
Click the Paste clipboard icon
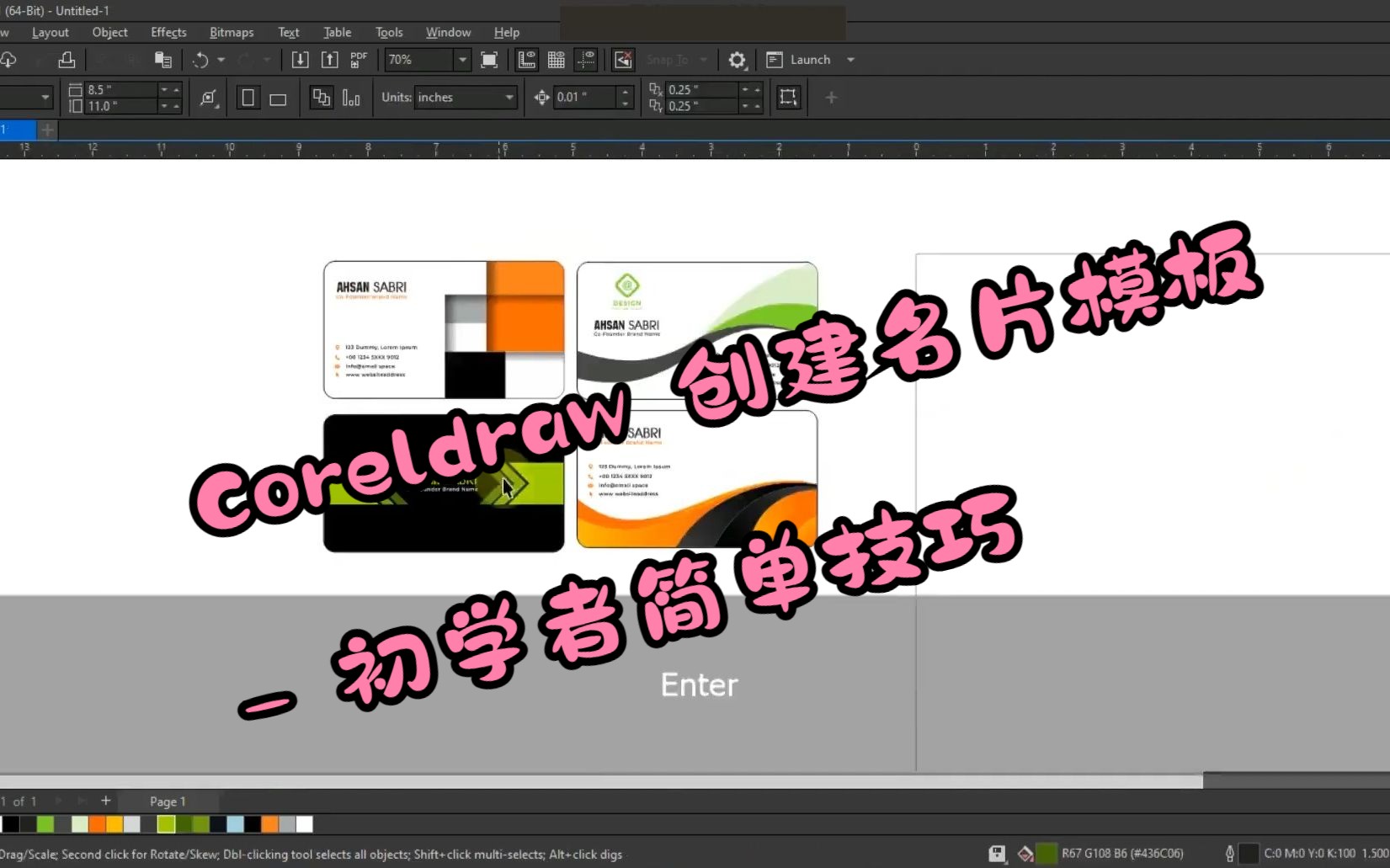coord(163,60)
